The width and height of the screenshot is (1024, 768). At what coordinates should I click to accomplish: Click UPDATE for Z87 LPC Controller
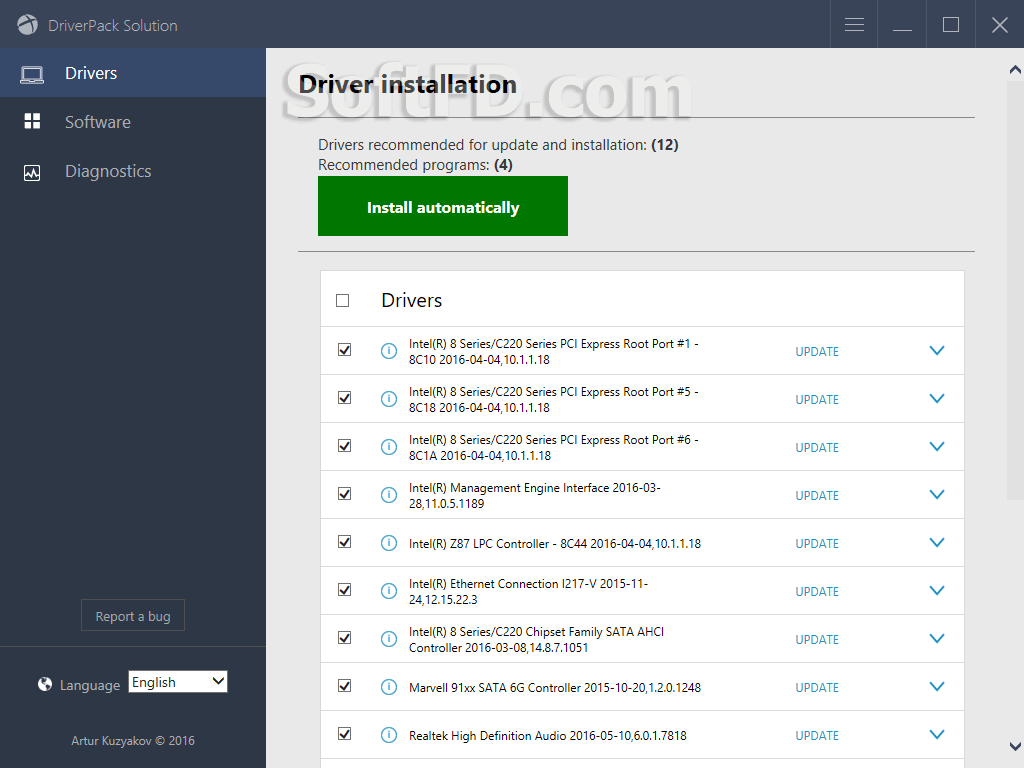(x=817, y=543)
